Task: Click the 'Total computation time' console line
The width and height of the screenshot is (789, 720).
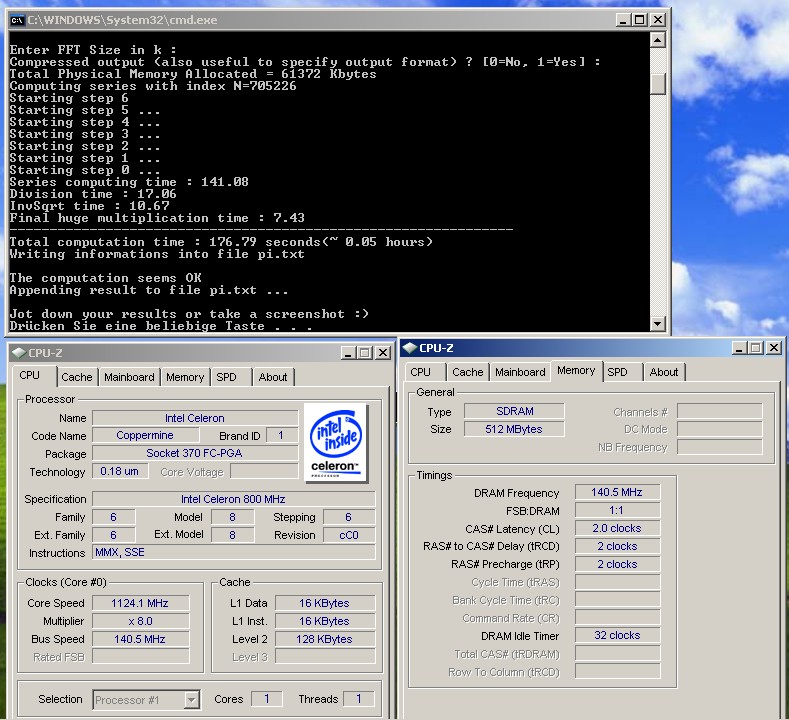Action: coord(221,242)
